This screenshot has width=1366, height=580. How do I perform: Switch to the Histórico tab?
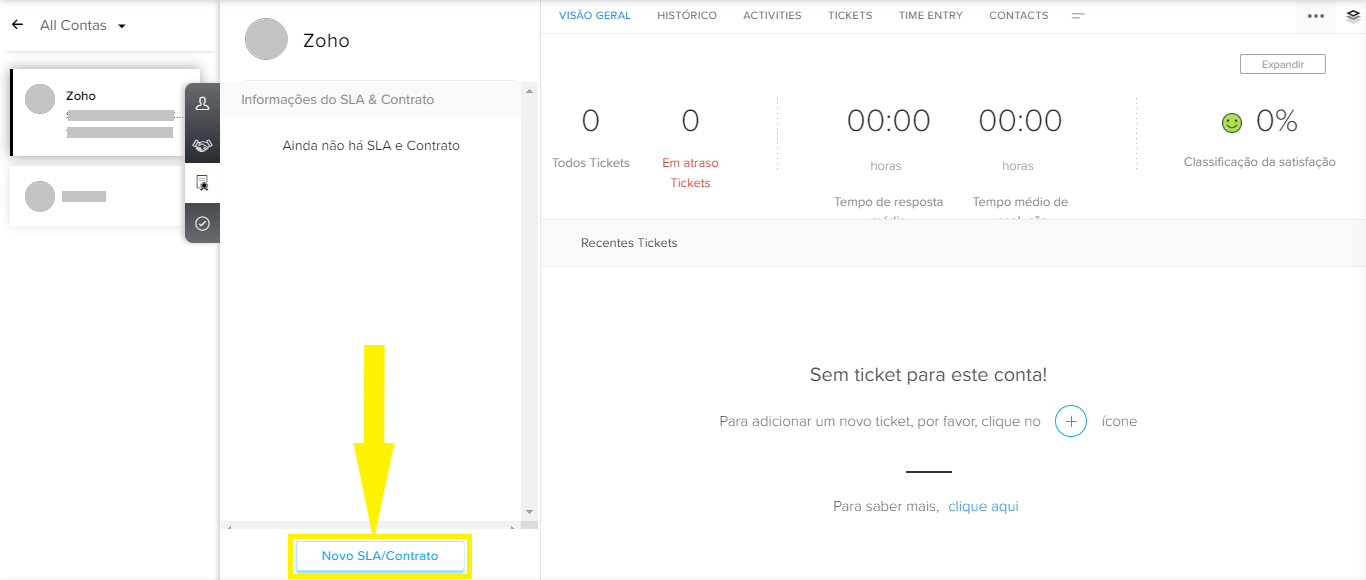click(687, 15)
